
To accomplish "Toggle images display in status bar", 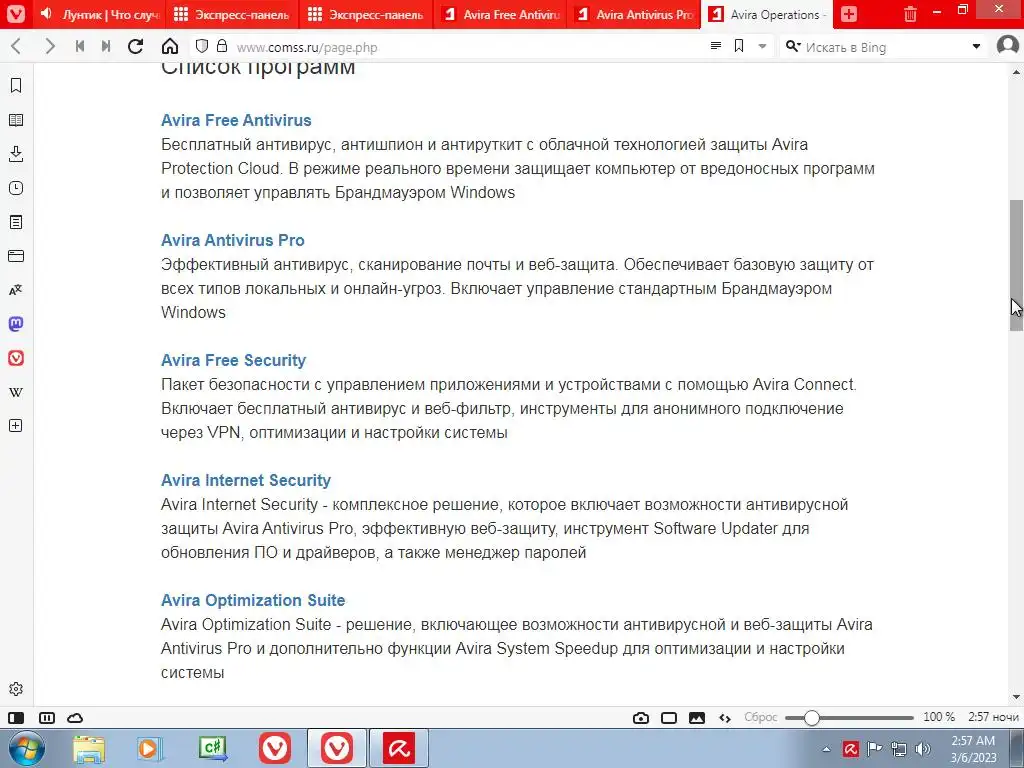I will (697, 718).
